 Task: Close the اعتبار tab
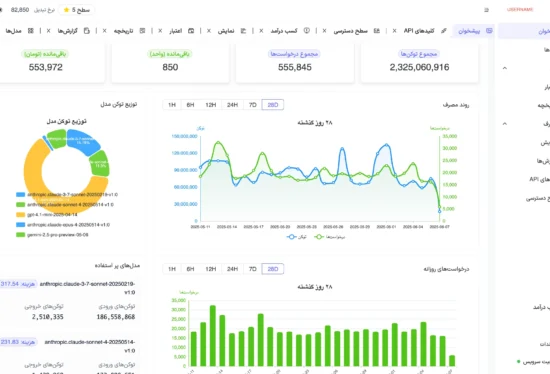pyautogui.click(x=160, y=31)
